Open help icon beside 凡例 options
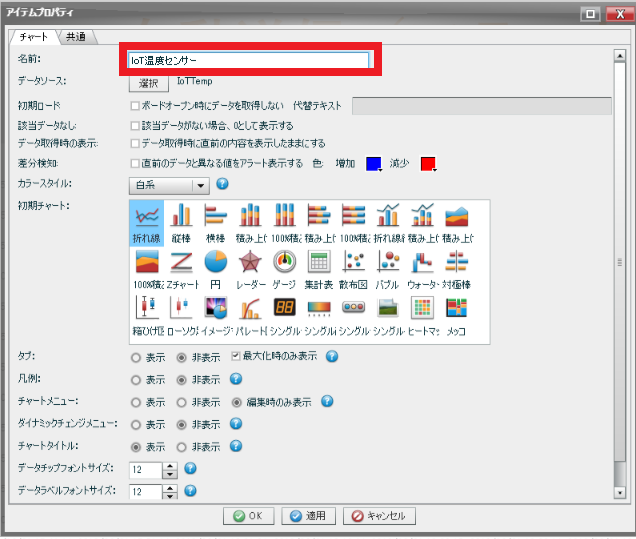 (236, 379)
